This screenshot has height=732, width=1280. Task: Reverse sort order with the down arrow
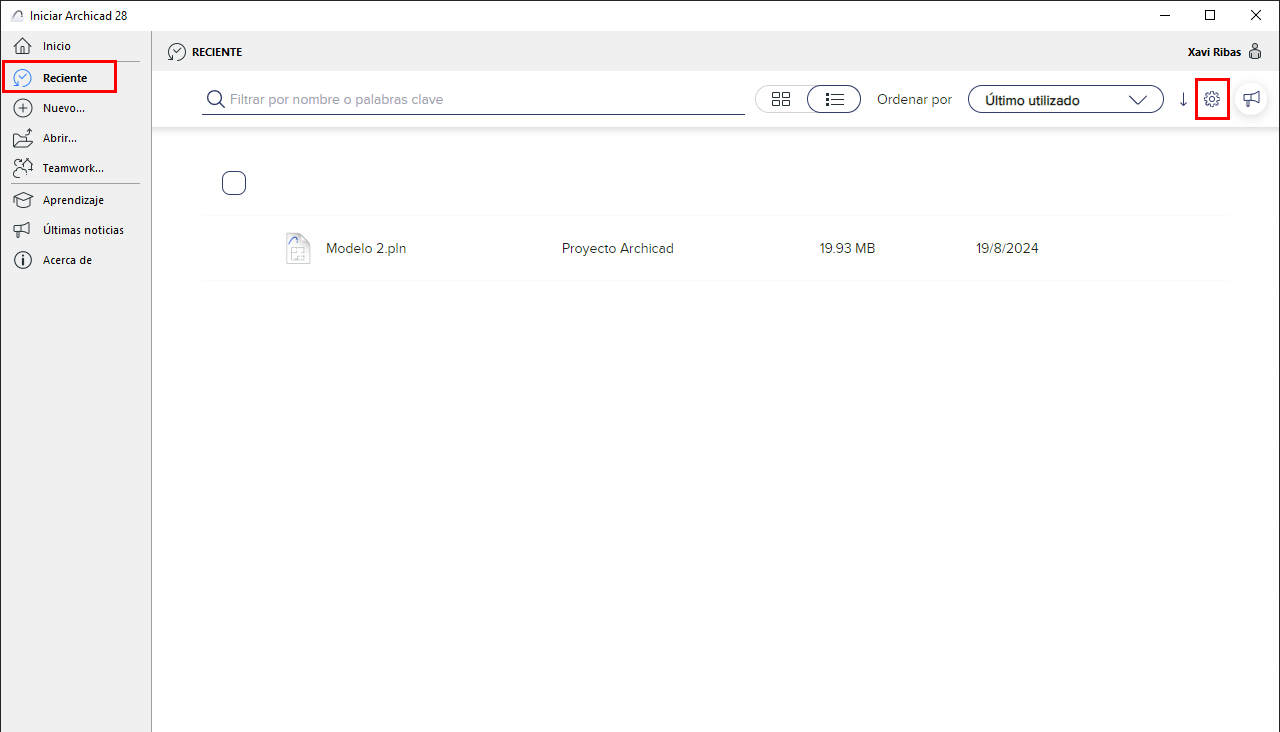click(x=1183, y=99)
